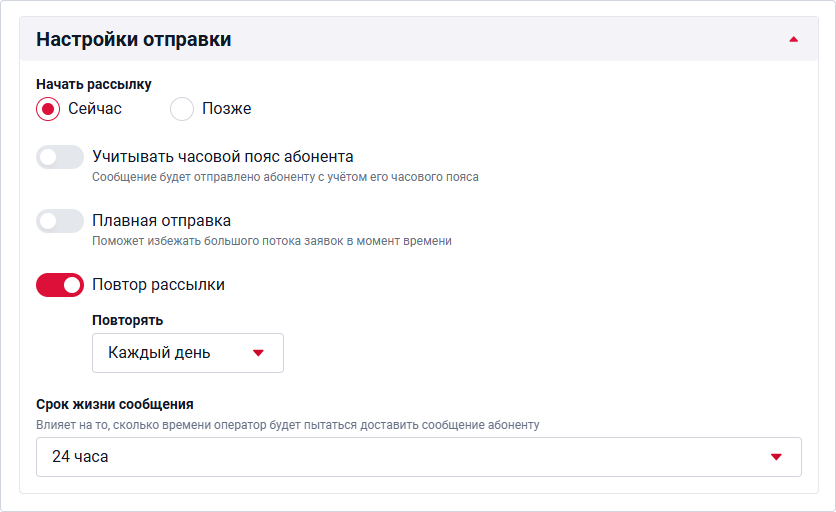Click red arrow in 24 часа dropdown
This screenshot has height=512, width=836.
(x=776, y=457)
